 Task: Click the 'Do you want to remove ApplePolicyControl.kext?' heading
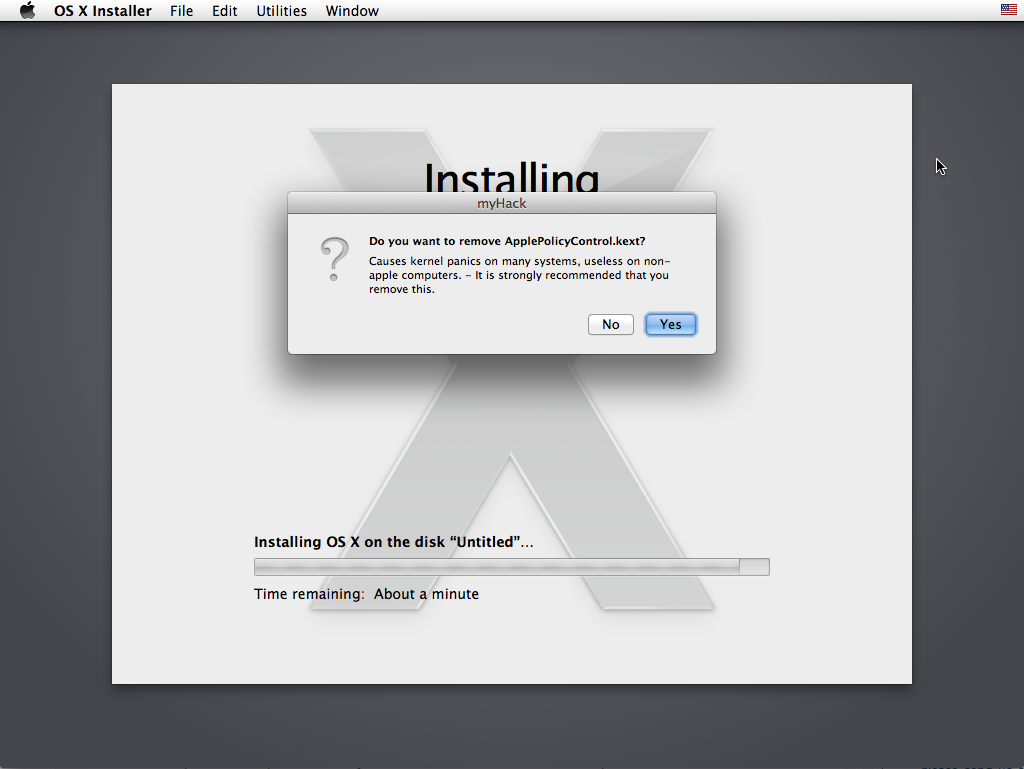(x=507, y=241)
